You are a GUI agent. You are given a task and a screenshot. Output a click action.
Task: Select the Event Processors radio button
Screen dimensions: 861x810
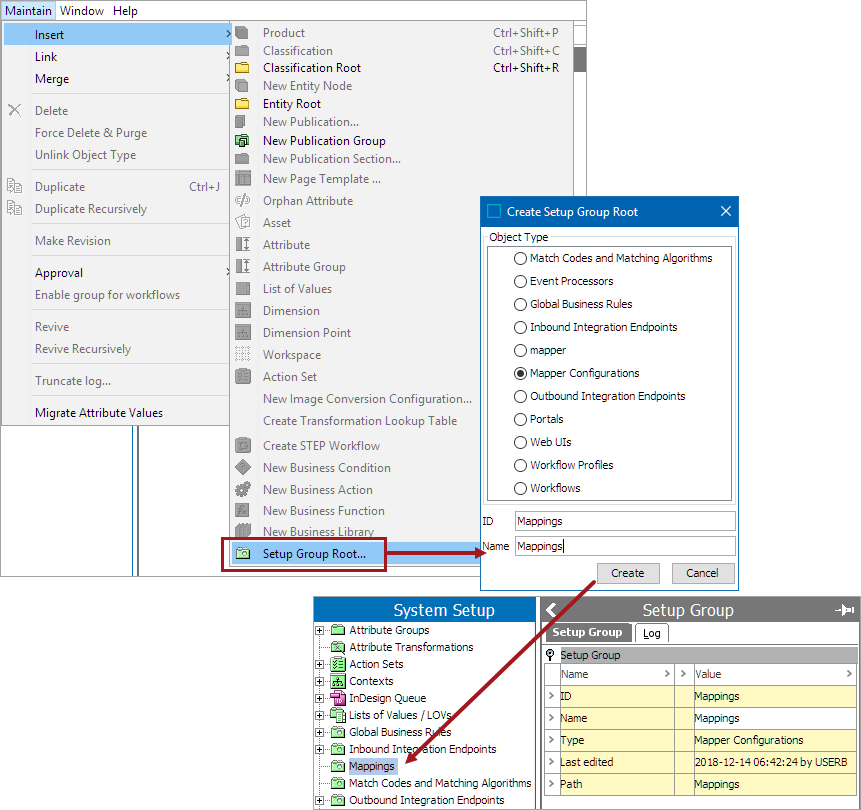point(520,281)
